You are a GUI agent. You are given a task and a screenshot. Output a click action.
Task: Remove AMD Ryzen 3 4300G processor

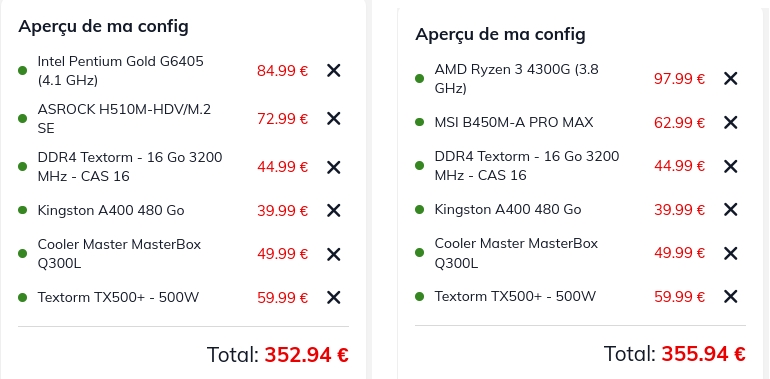tap(731, 79)
